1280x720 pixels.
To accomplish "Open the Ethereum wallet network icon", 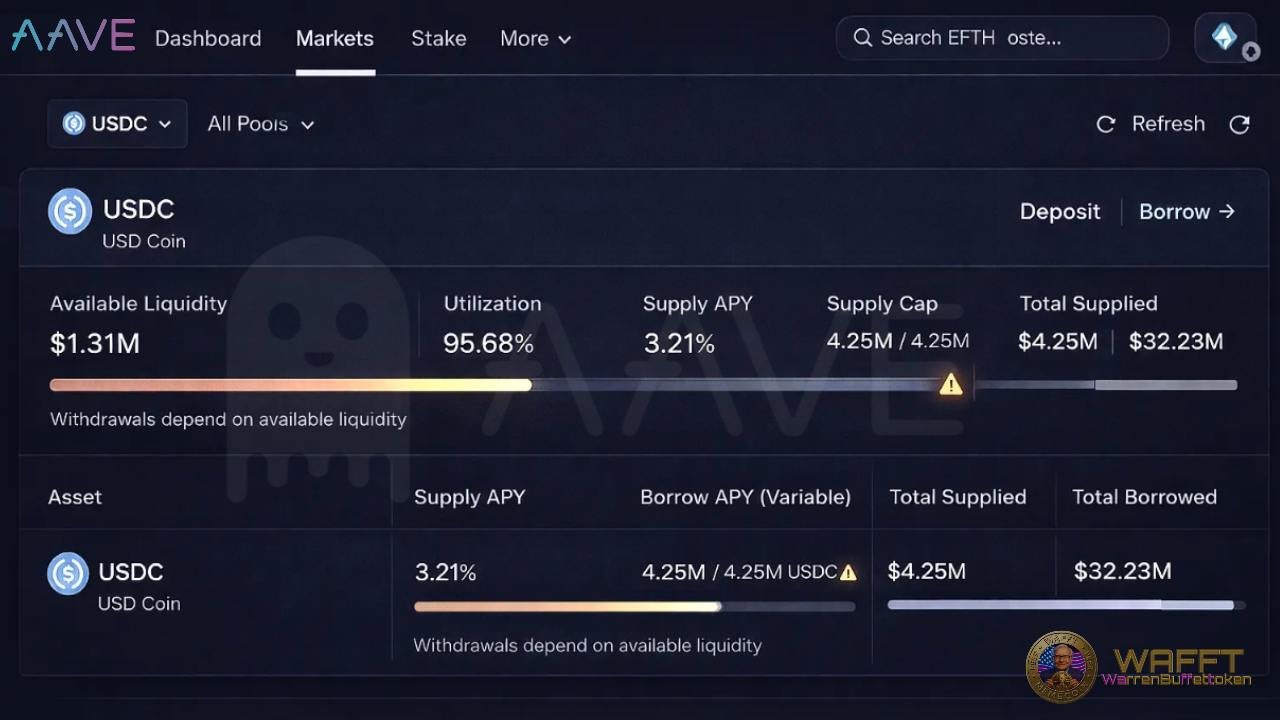I will (x=1224, y=38).
